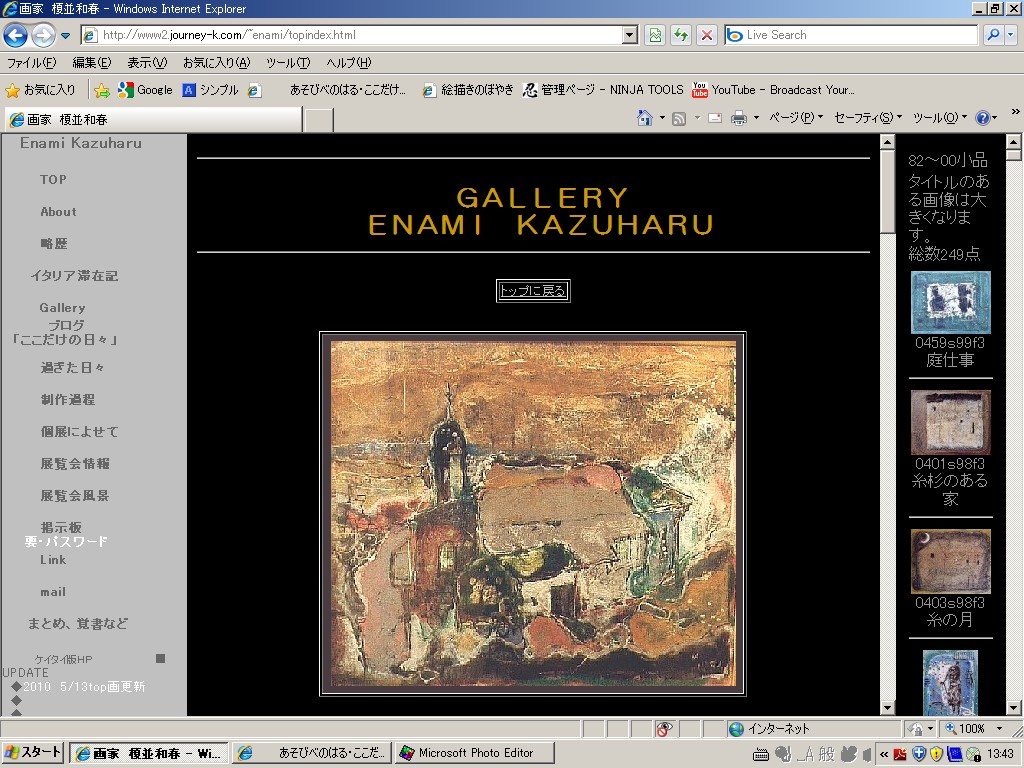Image resolution: width=1024 pixels, height=768 pixels.
Task: Click the お気に入り star favorites button
Action: pyautogui.click(x=40, y=90)
